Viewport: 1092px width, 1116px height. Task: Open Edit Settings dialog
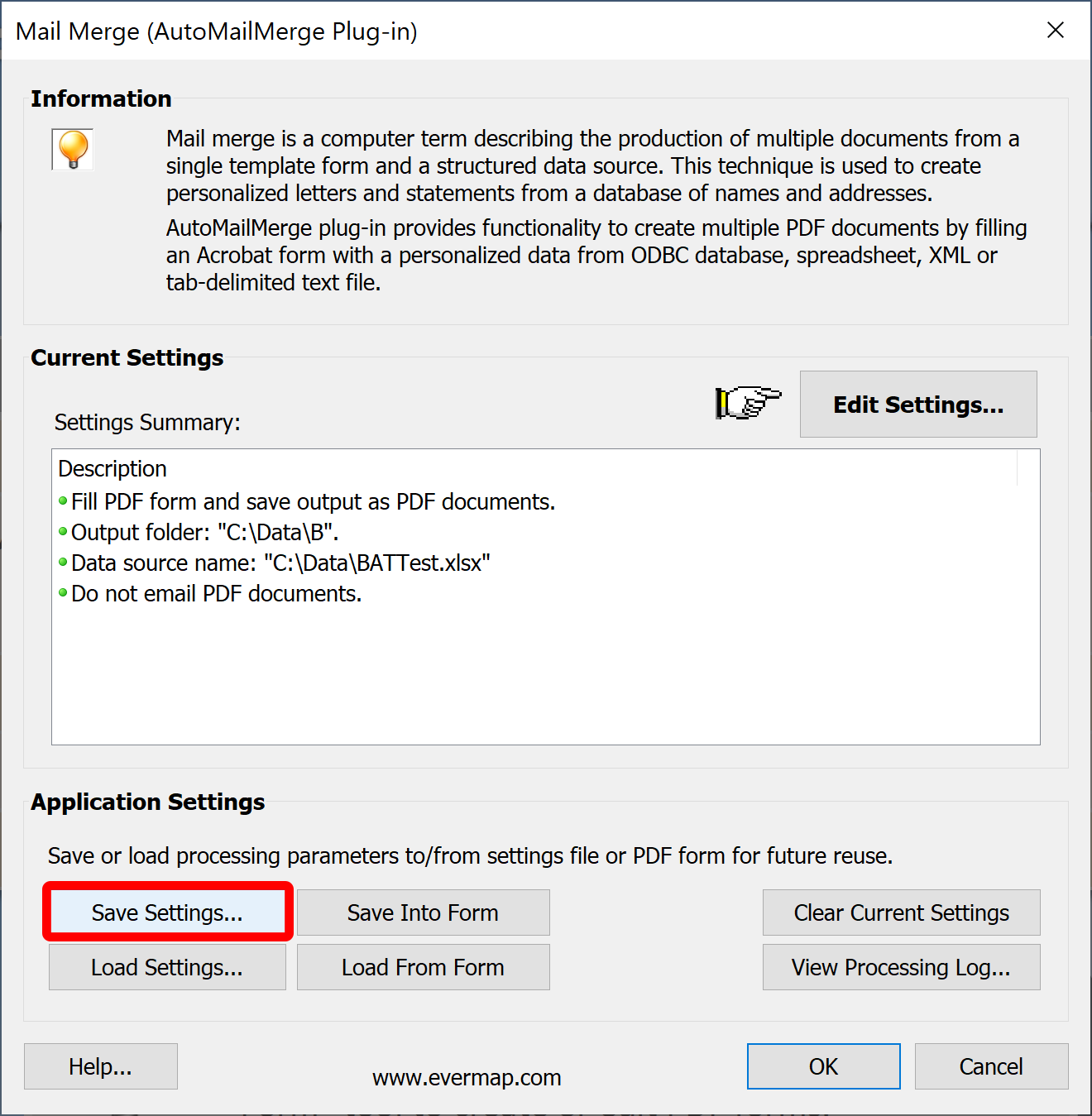click(917, 405)
